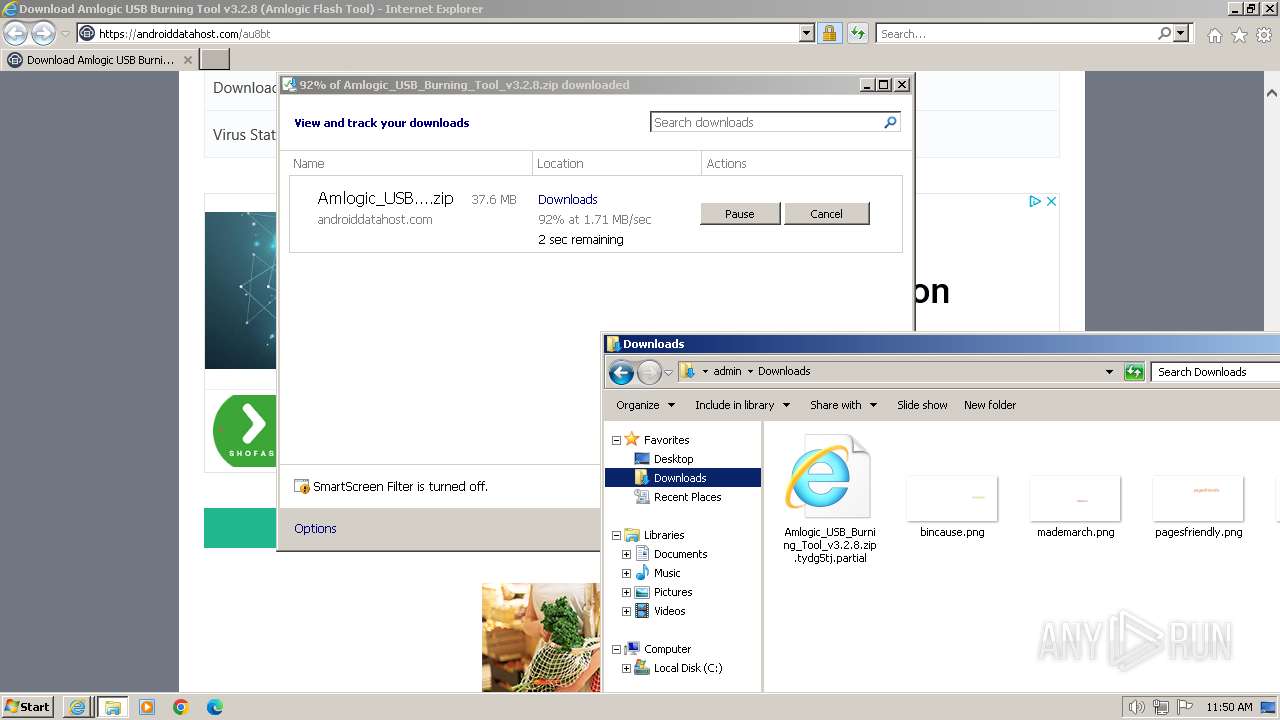This screenshot has width=1280, height=720.
Task: Close the advertisement with the X icon
Action: pyautogui.click(x=1051, y=201)
